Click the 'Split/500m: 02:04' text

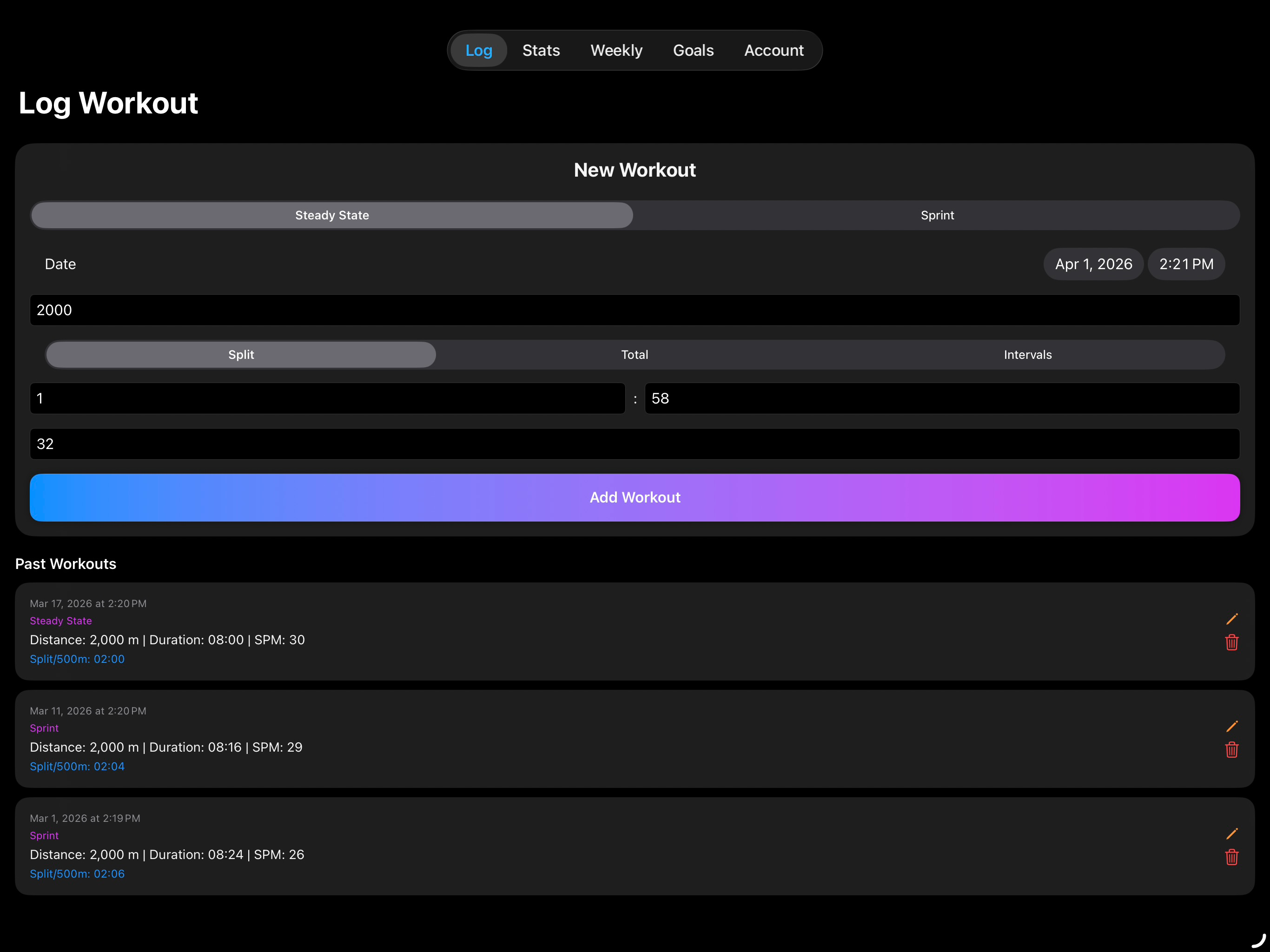click(x=77, y=767)
